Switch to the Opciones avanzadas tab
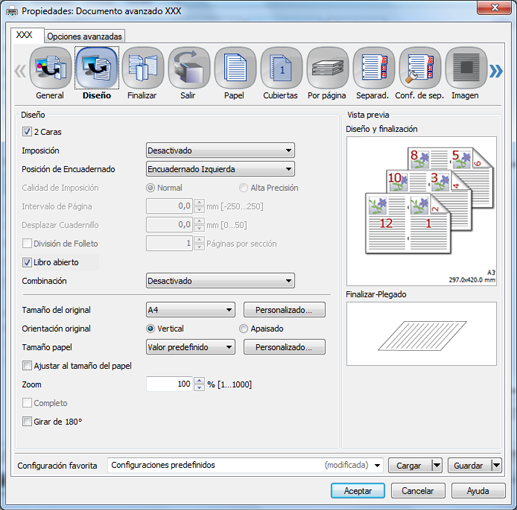Image resolution: width=517 pixels, height=510 pixels. [x=84, y=36]
